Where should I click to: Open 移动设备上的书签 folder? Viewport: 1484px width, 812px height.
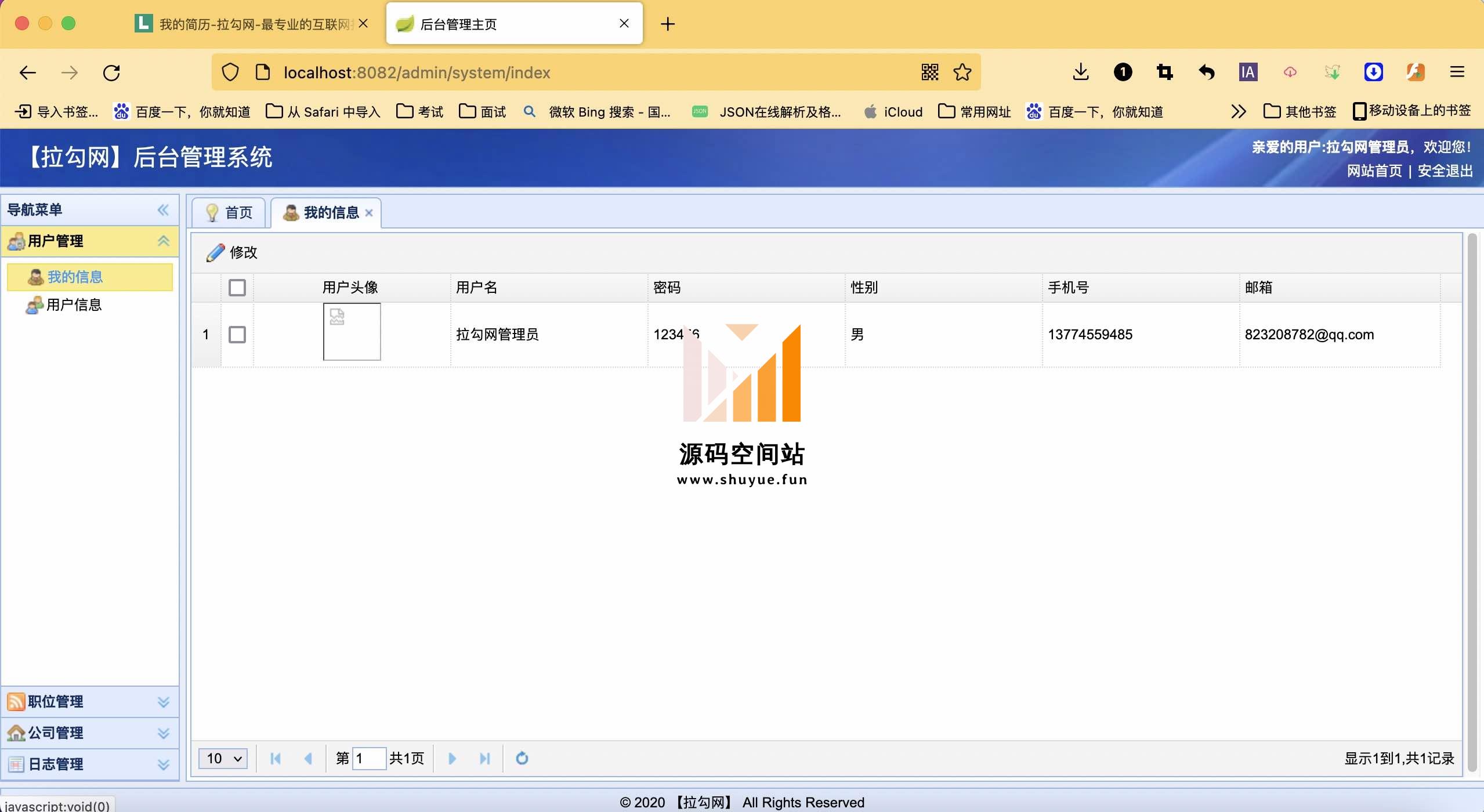tap(1412, 111)
